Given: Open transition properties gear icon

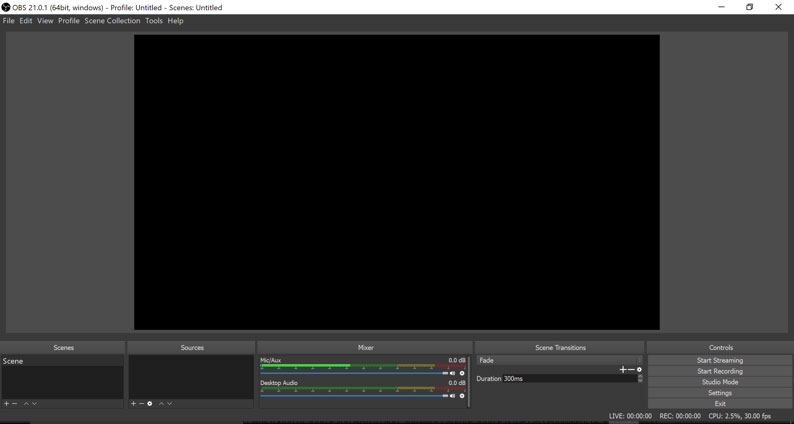Looking at the screenshot, I should [x=640, y=370].
